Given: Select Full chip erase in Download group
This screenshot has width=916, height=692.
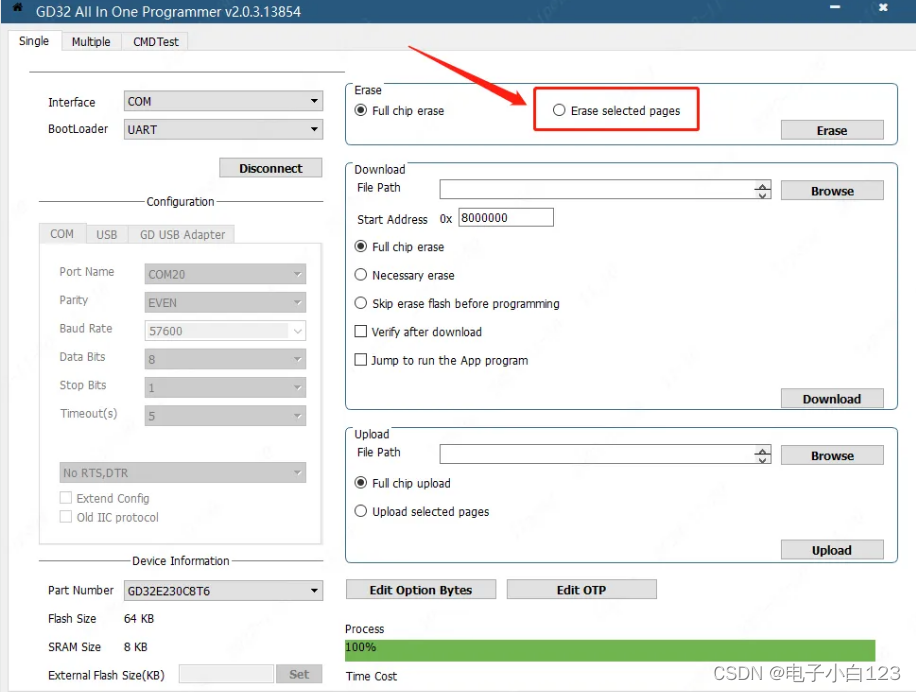Looking at the screenshot, I should point(361,246).
